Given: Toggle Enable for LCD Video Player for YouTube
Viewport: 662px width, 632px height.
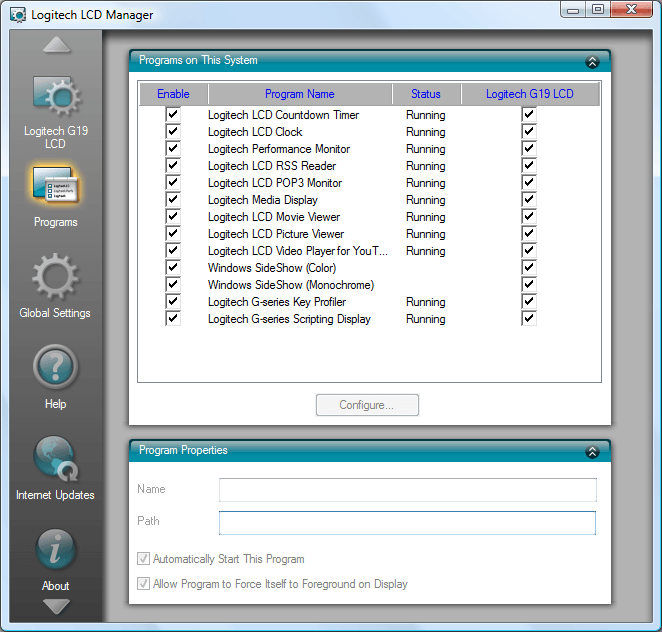Looking at the screenshot, I should click(x=173, y=250).
